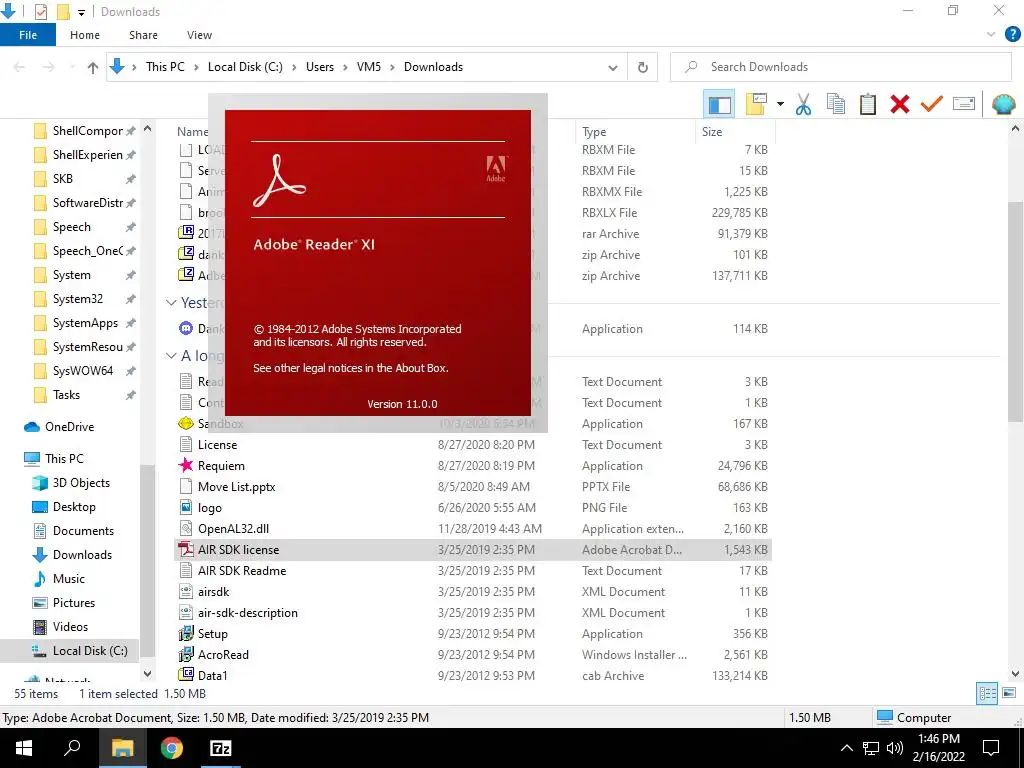Collapse the Yesterday group chevron
1024x768 pixels.
[171, 302]
